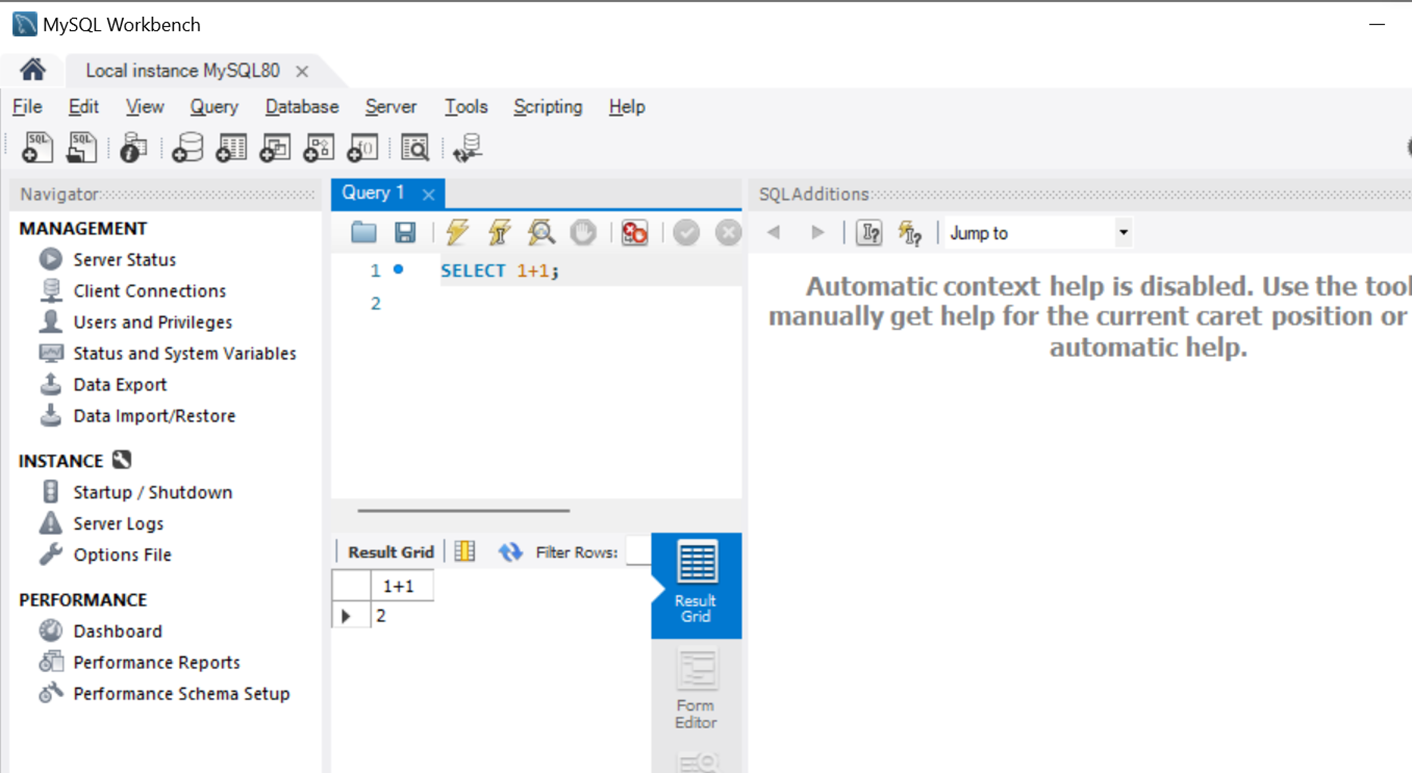The image size is (1412, 773).
Task: Toggle automatic context help icon
Action: (x=909, y=232)
